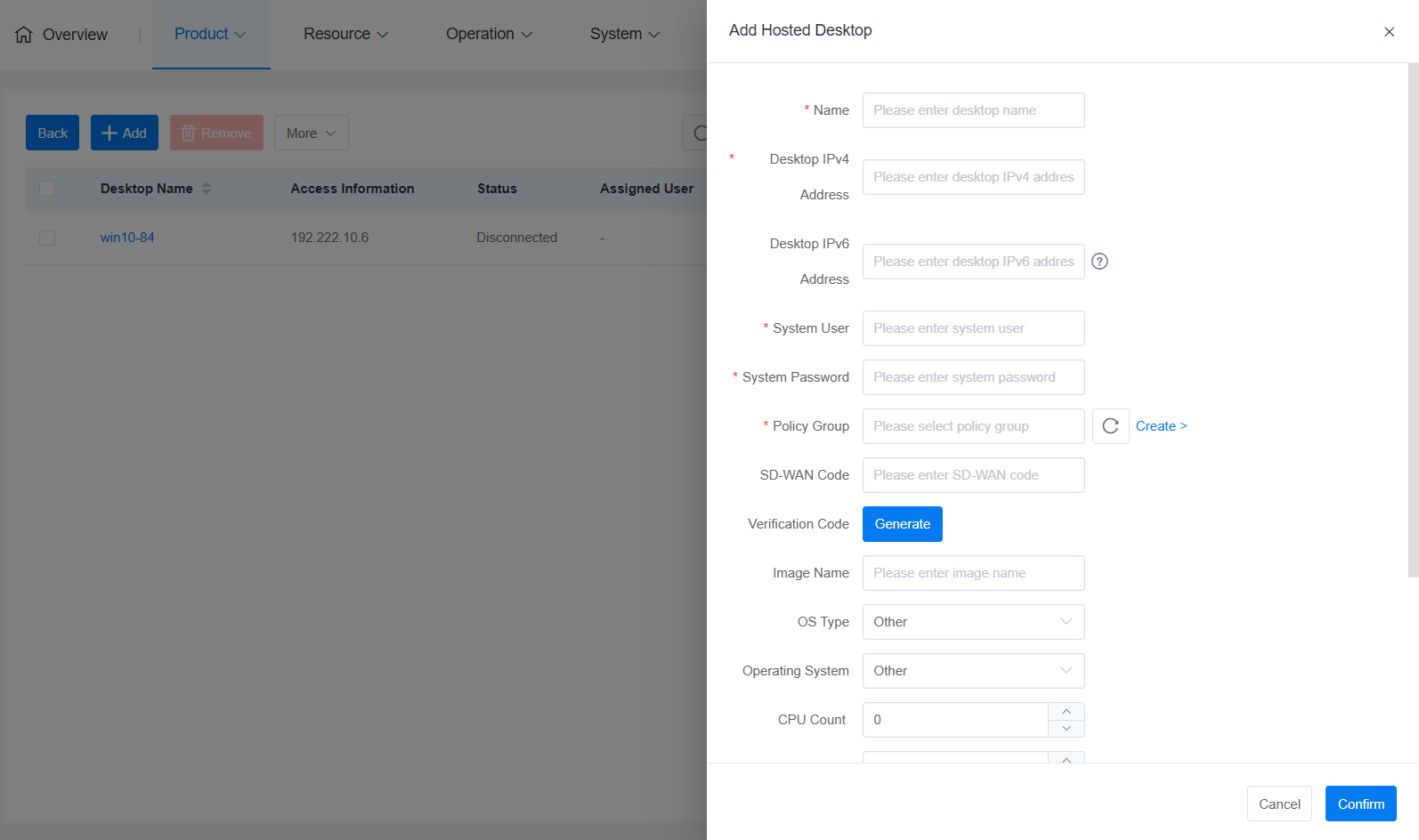Viewport: 1419px width, 840px height.
Task: Open the More actions dropdown
Action: point(311,133)
